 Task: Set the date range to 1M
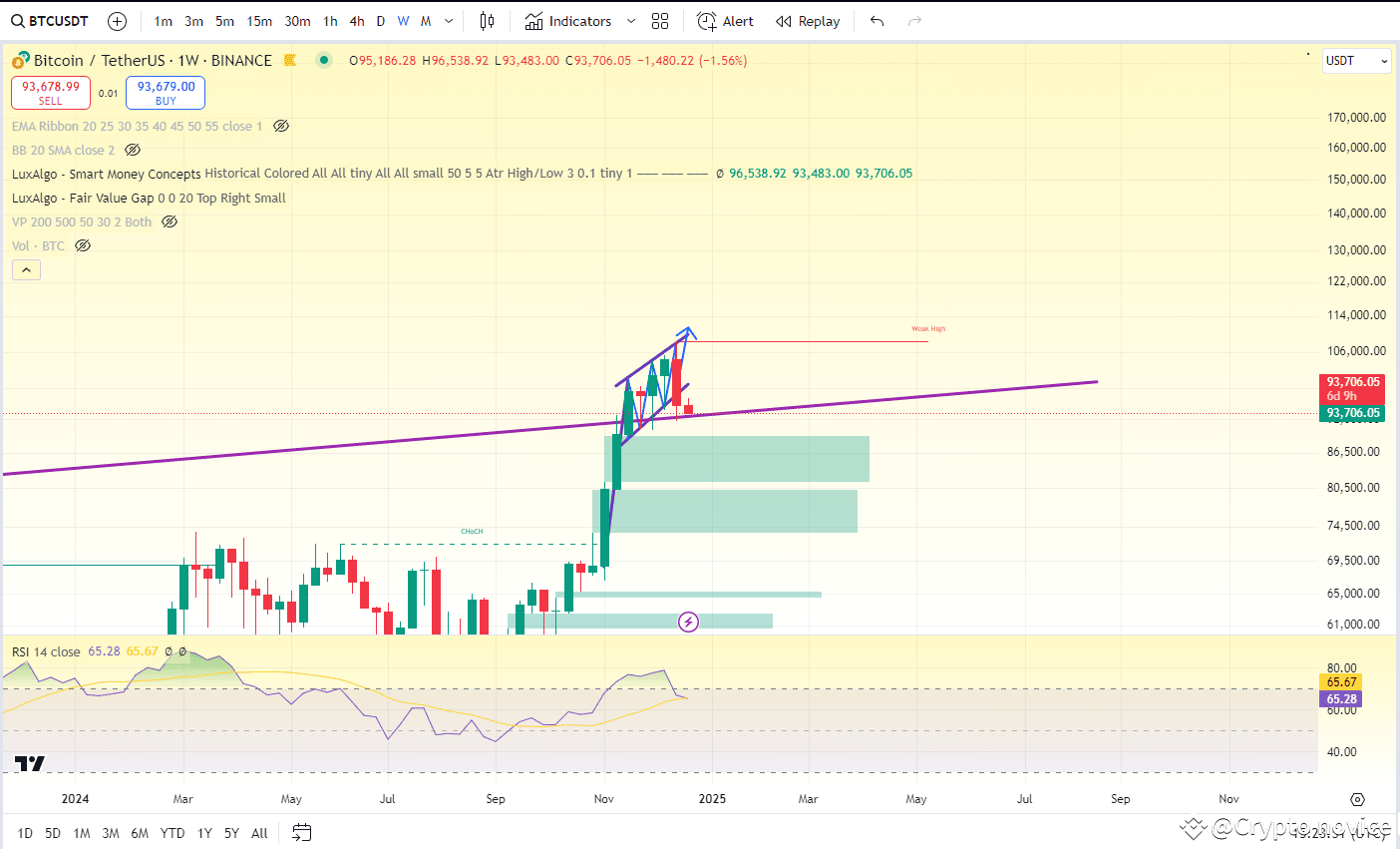click(x=82, y=833)
